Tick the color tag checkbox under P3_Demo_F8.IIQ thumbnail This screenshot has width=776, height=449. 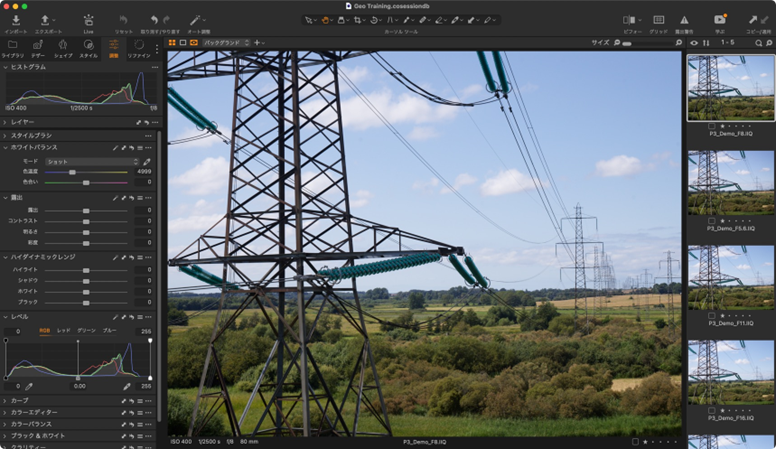point(712,126)
